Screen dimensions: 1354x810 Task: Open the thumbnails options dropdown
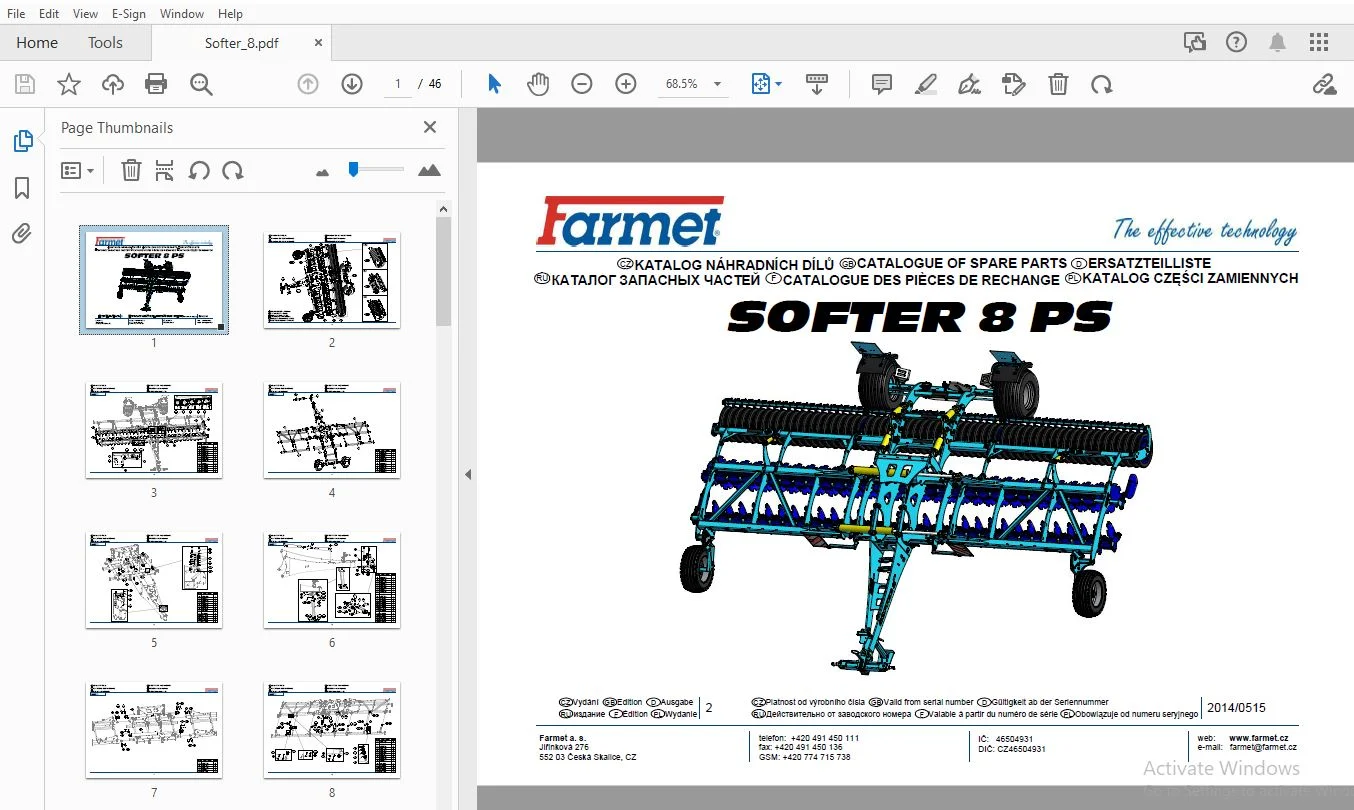(x=77, y=171)
